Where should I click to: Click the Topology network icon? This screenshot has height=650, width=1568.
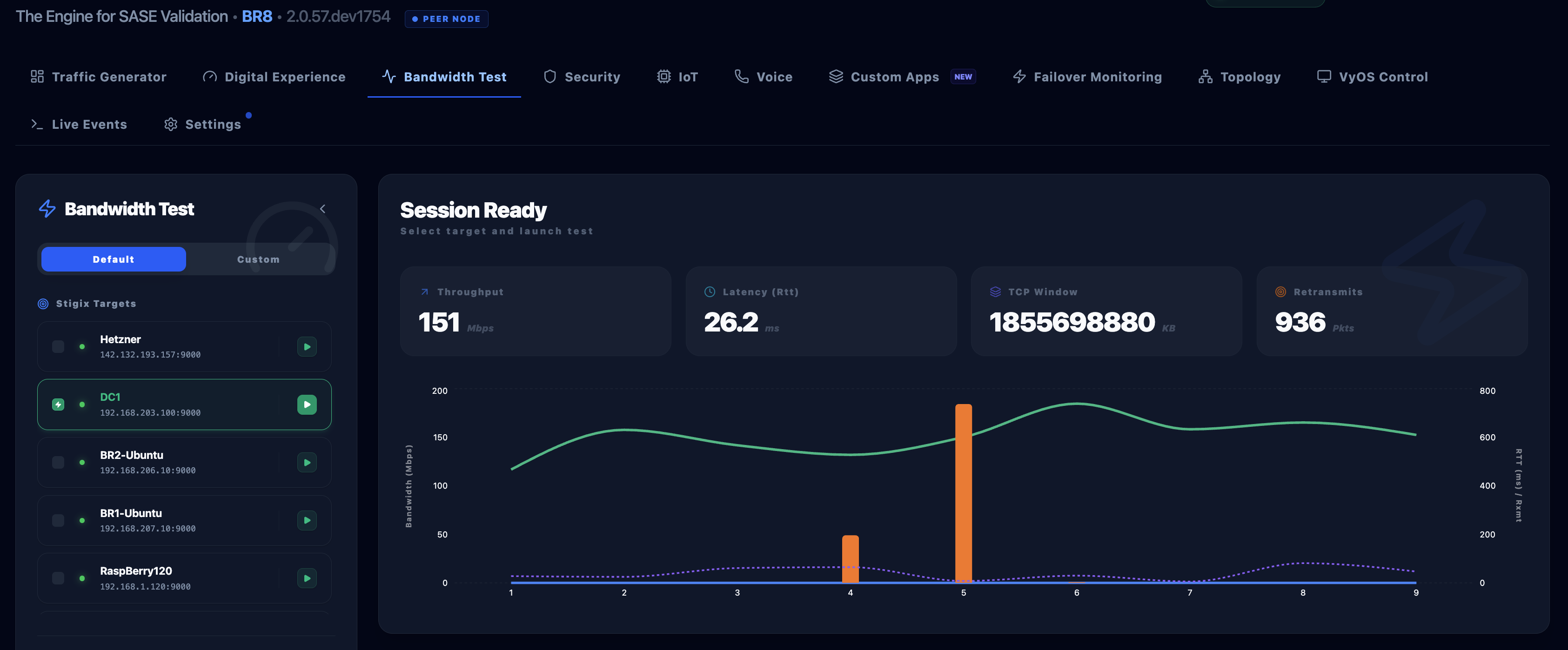coord(1205,77)
